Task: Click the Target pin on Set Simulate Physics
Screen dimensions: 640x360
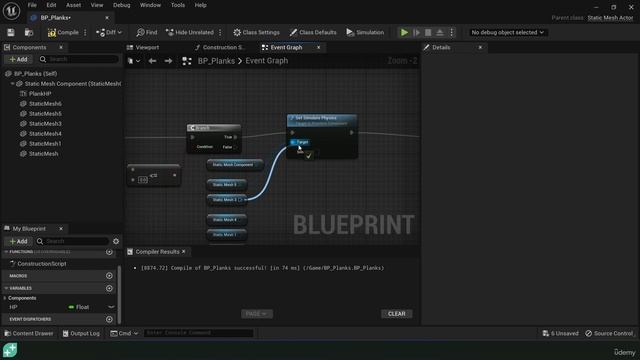Action: 293,142
